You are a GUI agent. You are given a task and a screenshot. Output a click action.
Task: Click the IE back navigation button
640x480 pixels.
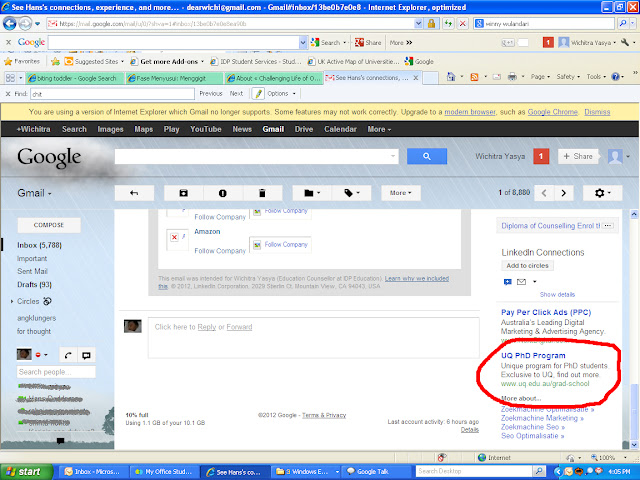(9, 24)
